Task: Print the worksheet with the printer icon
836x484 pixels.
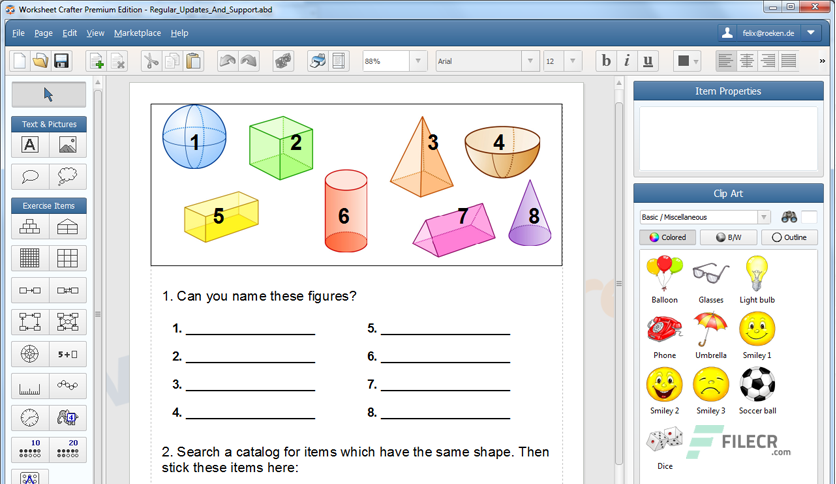Action: point(318,61)
